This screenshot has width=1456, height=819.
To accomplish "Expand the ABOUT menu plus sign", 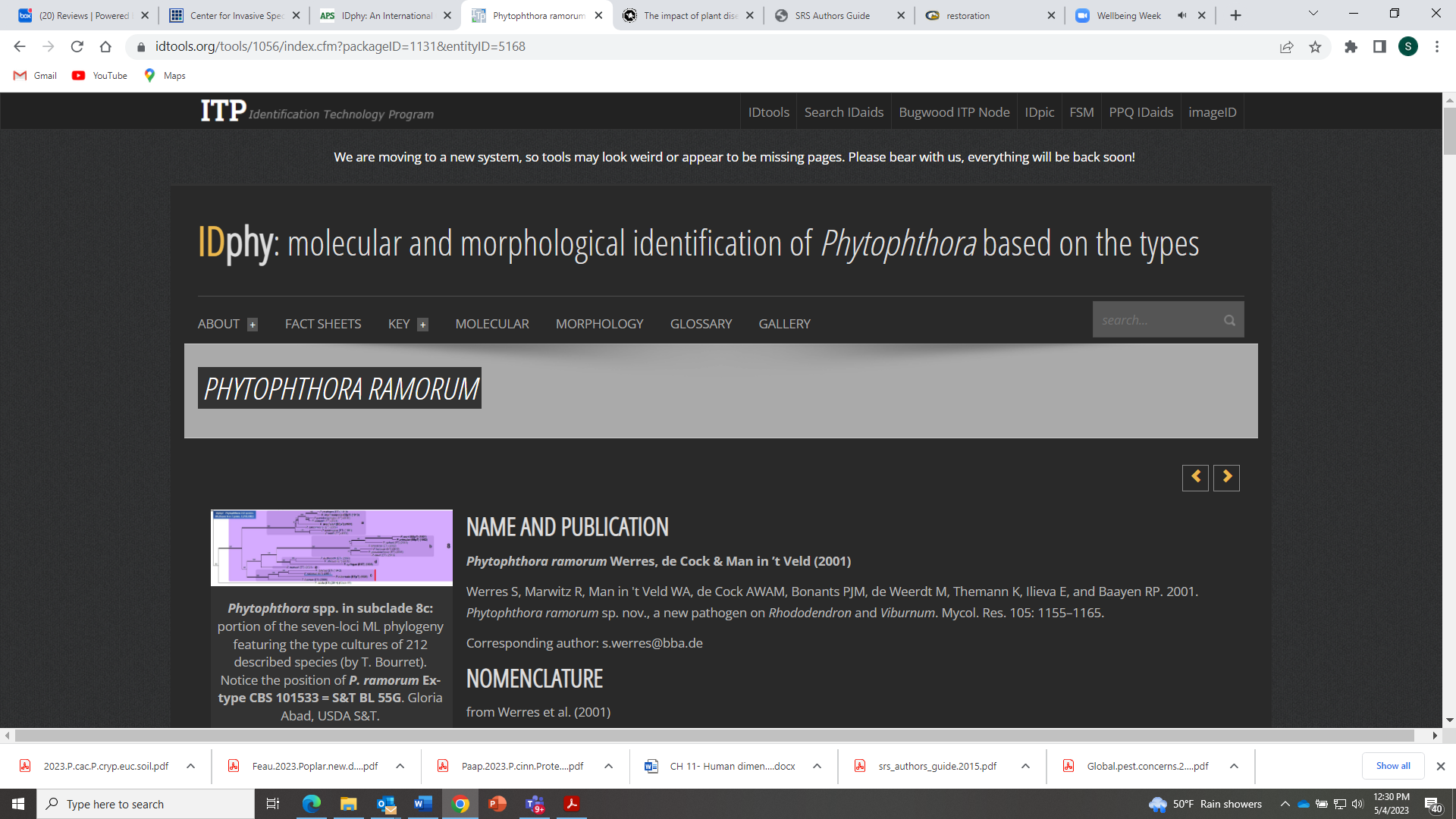I will coord(253,325).
